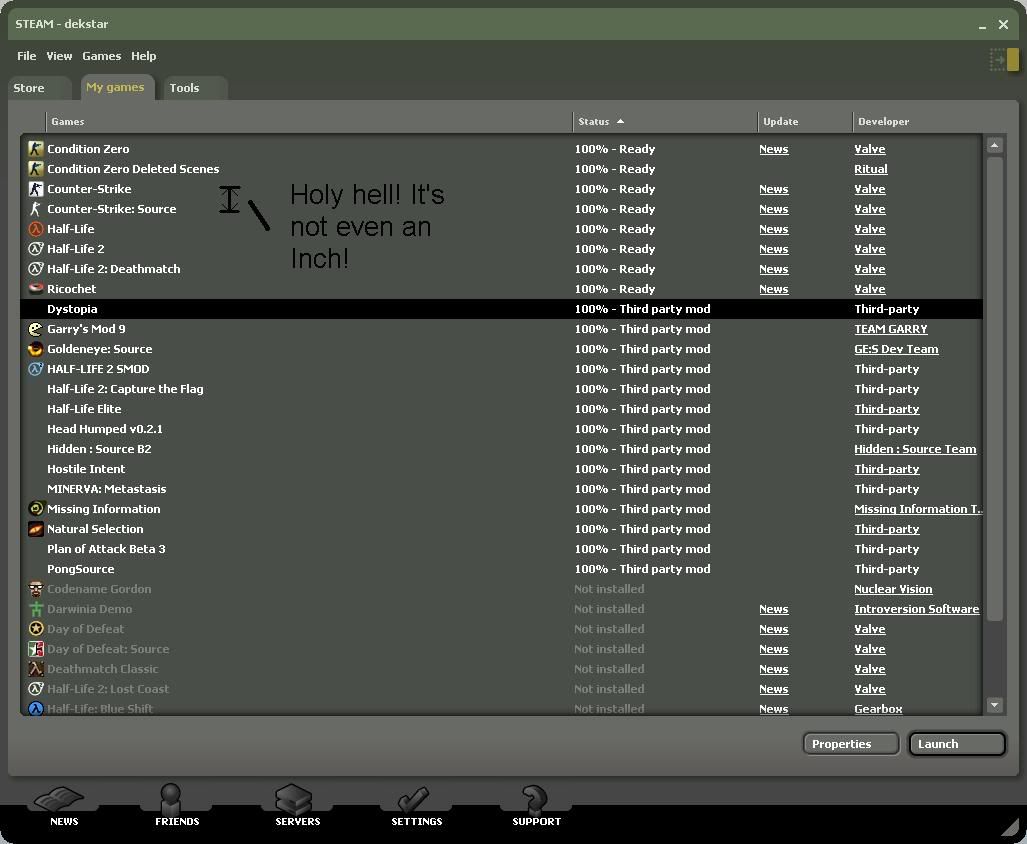Open the Servers browser in bottom bar

297,807
